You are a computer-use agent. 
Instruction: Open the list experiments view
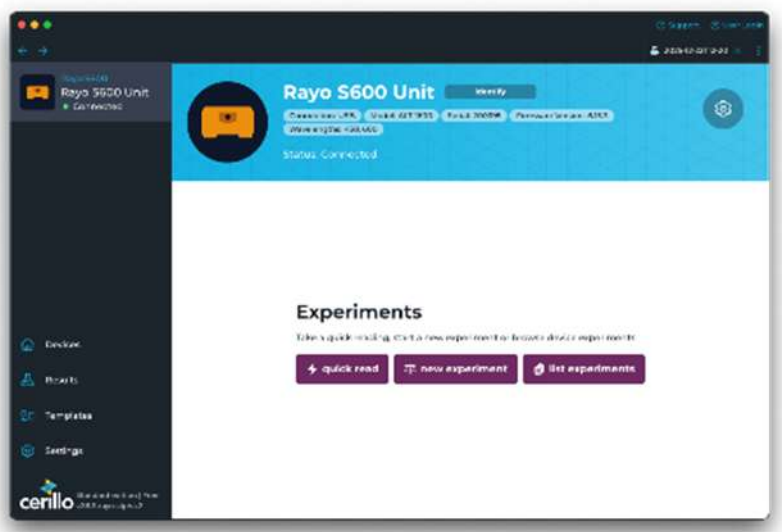[x=584, y=369]
